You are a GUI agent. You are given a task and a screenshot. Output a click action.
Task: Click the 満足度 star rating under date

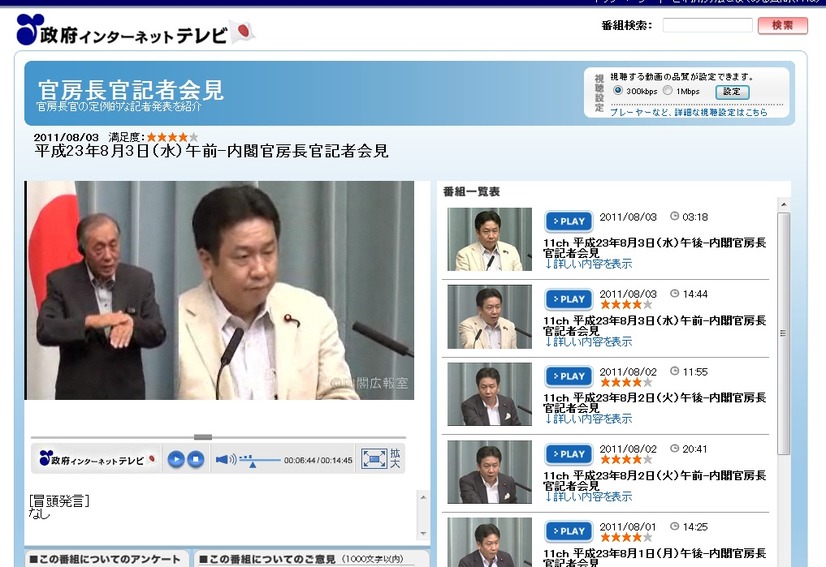coord(172,137)
